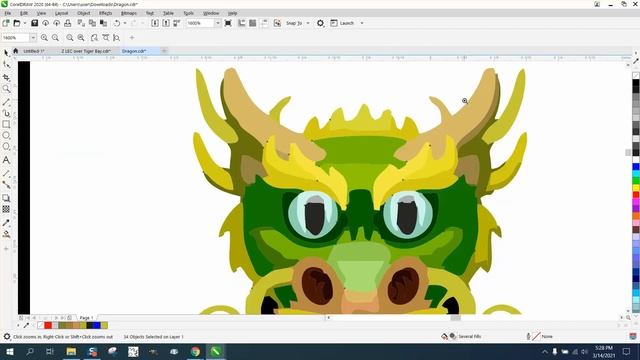
Task: Open the Undo history dropdown arrow
Action: pyautogui.click(x=125, y=23)
